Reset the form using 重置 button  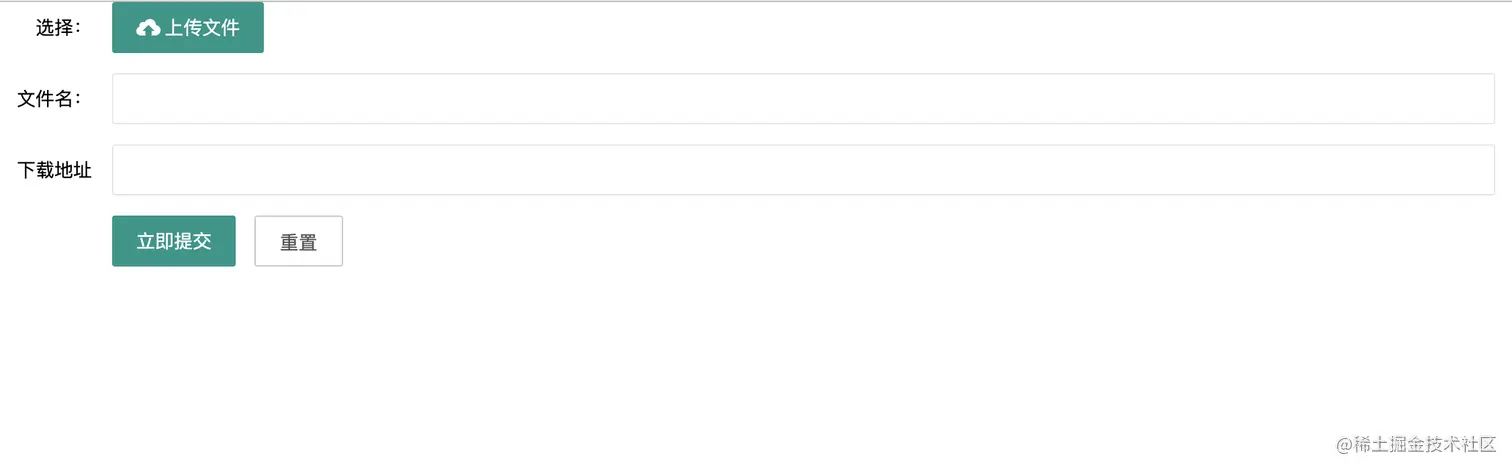298,242
